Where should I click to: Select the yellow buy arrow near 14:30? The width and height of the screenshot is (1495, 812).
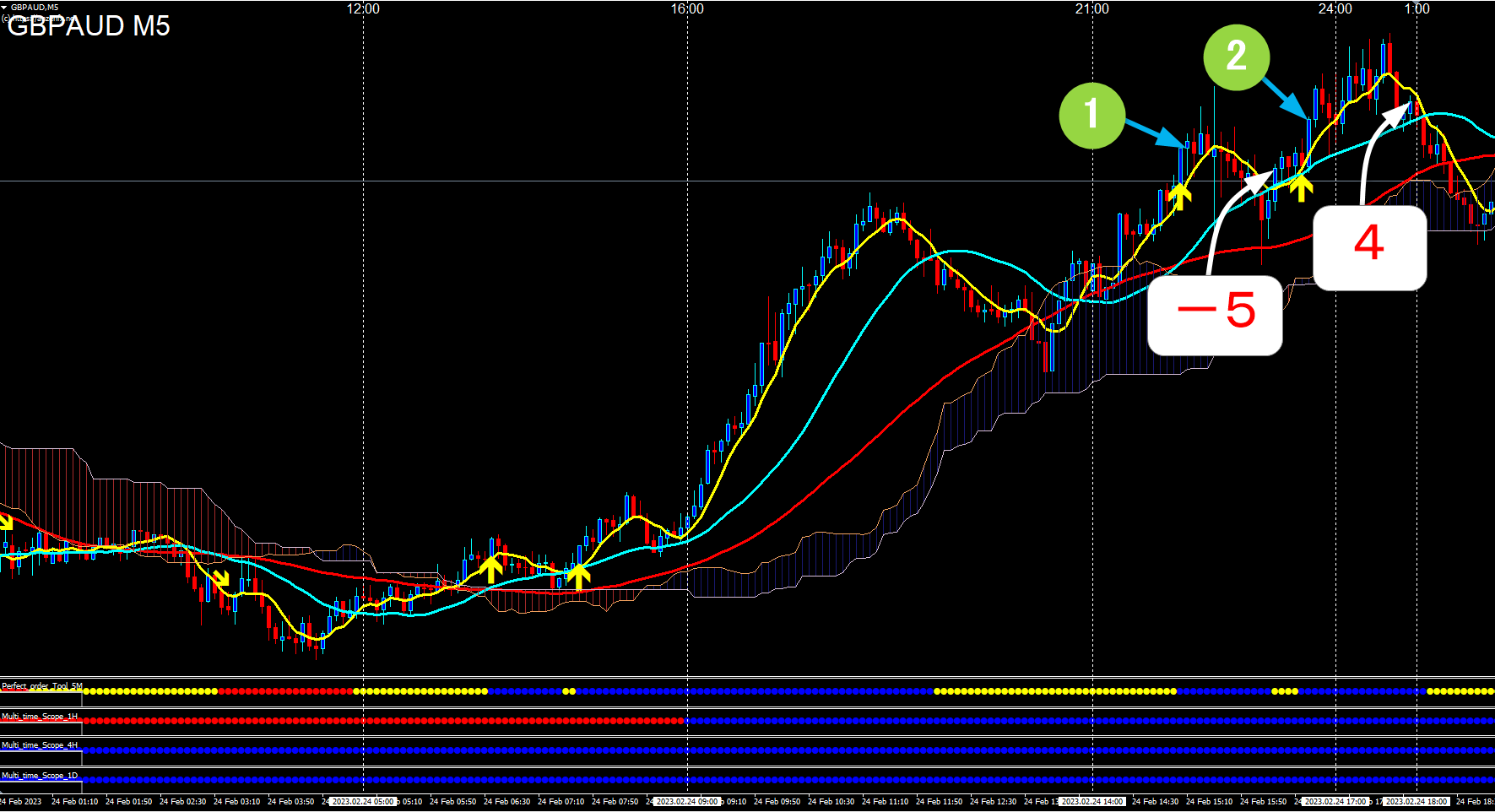(x=1179, y=198)
